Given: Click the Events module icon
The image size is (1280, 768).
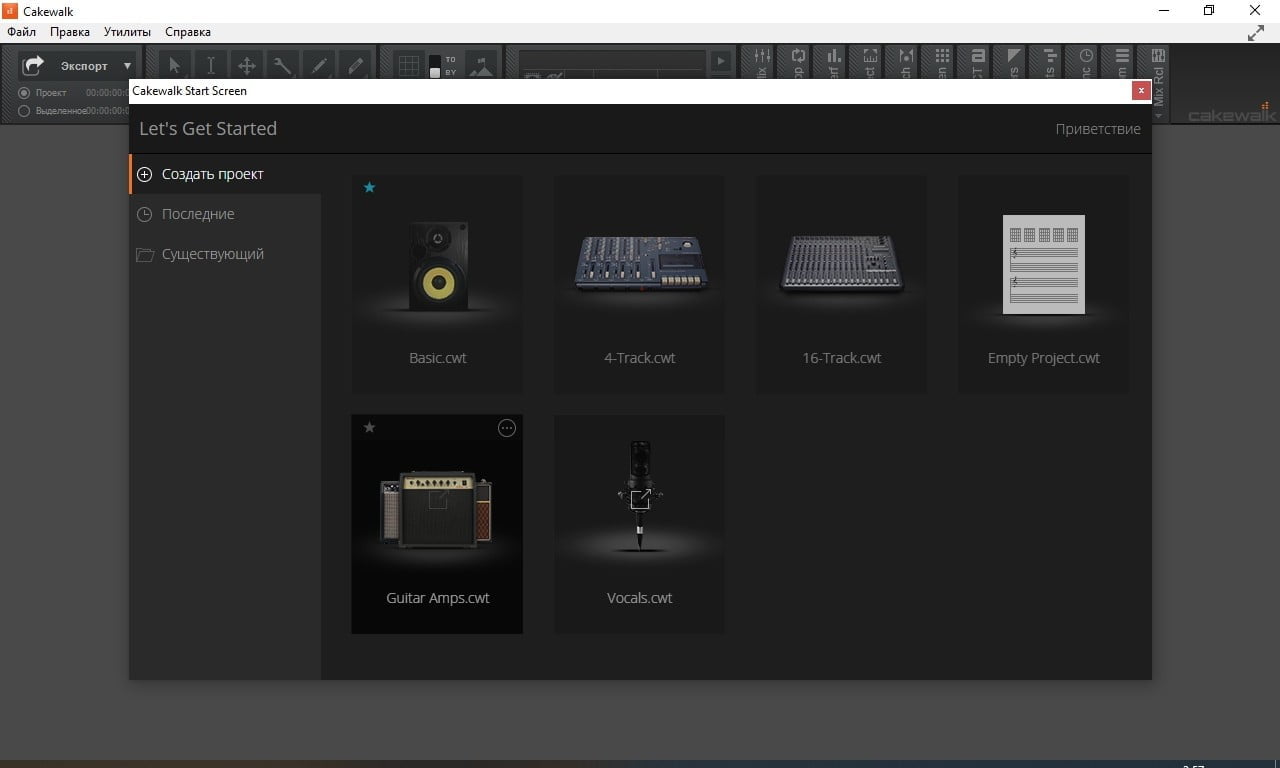Looking at the screenshot, I should tap(1050, 56).
